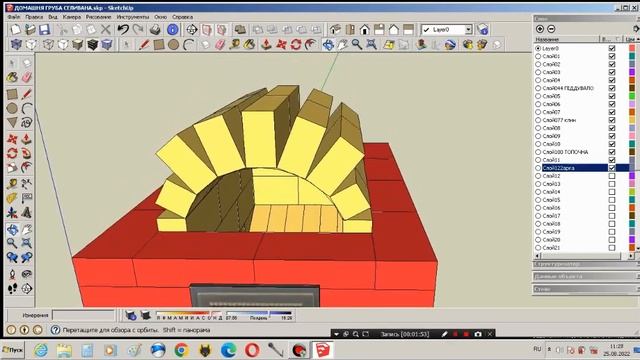Open the Инструменты menu

coord(133,17)
